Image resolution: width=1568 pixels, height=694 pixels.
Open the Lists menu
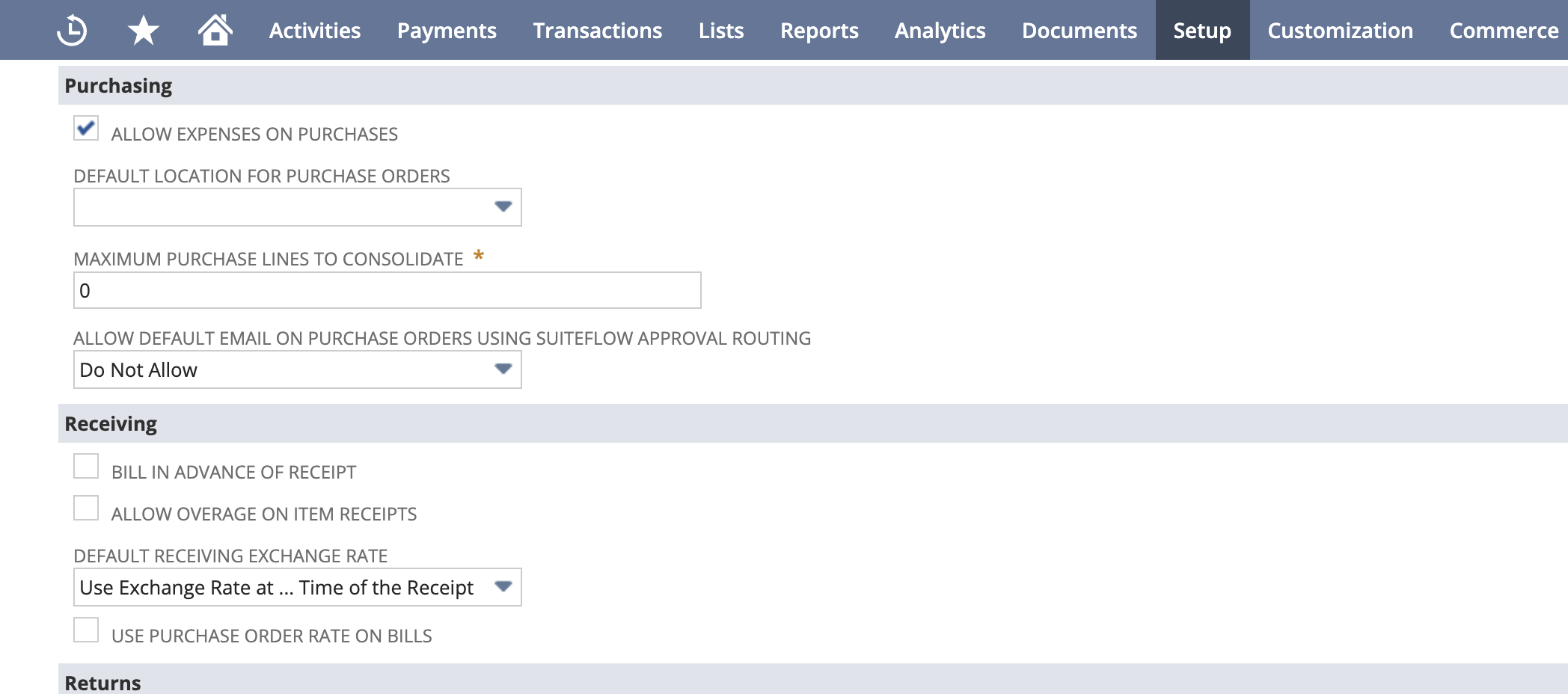pos(721,31)
